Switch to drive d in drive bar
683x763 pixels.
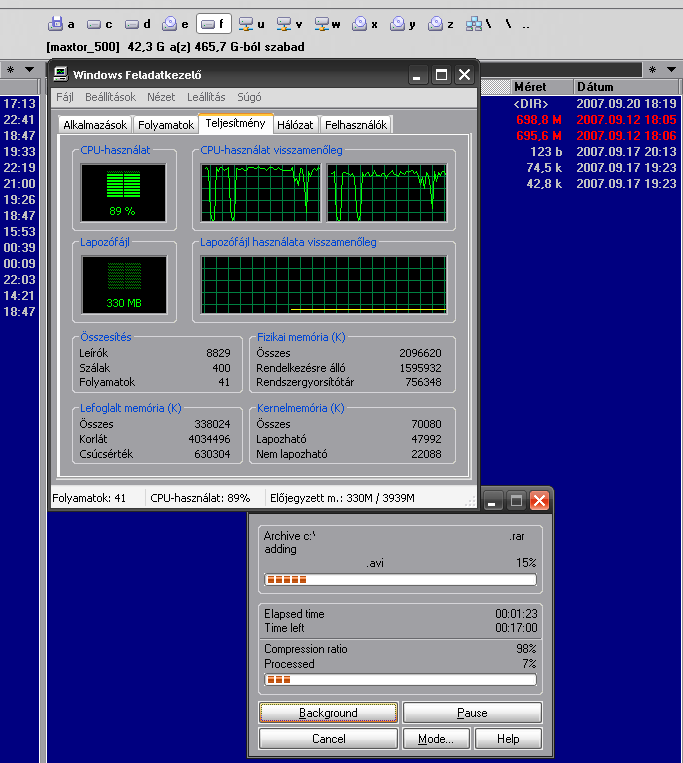tap(138, 23)
